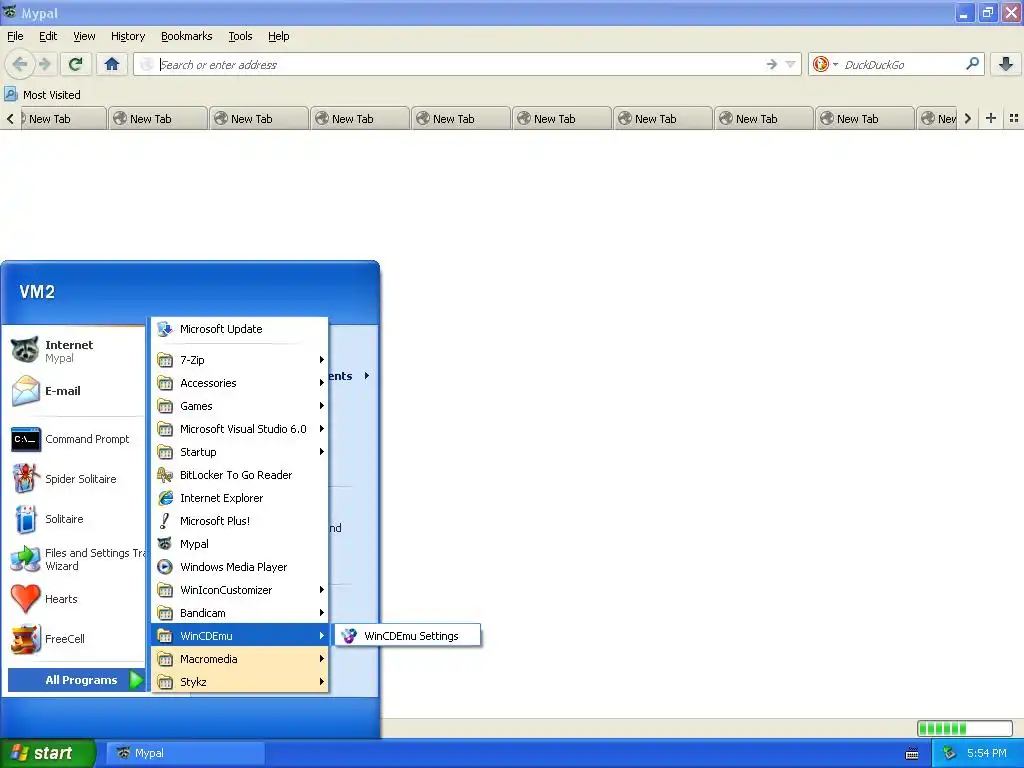Click the Most Visited bookmarks folder
1024x768 pixels.
[43, 95]
